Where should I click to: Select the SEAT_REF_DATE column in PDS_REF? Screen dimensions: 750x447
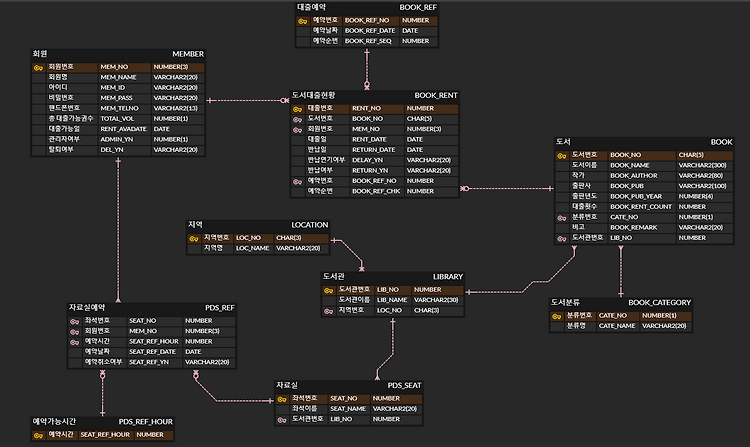click(152, 352)
